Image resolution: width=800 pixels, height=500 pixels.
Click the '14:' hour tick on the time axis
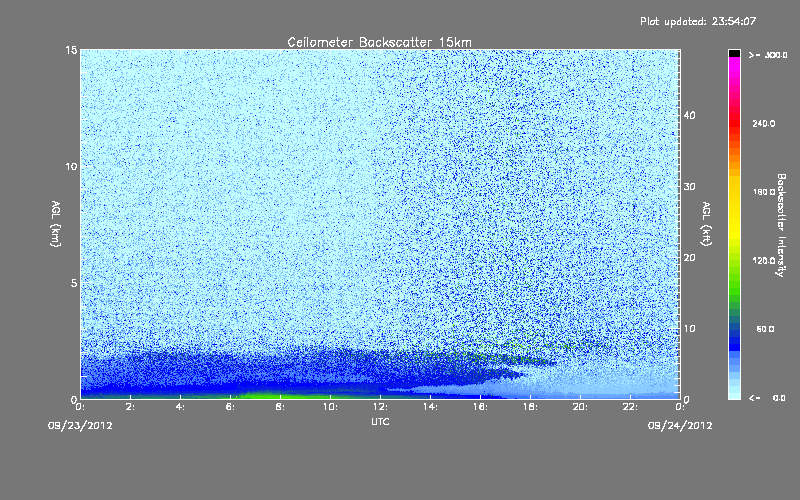[x=430, y=407]
